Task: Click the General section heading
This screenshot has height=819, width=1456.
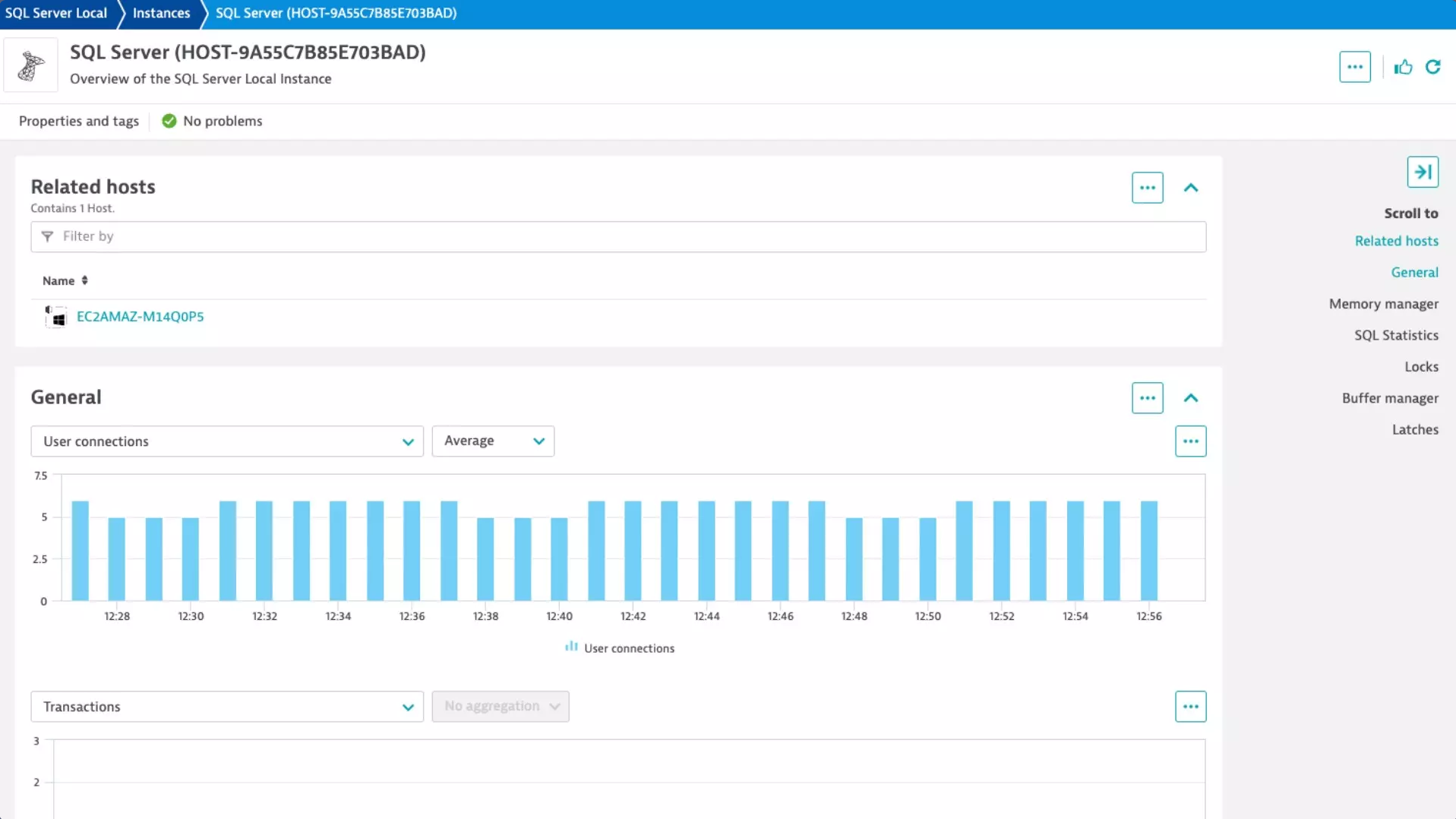Action: [x=66, y=397]
